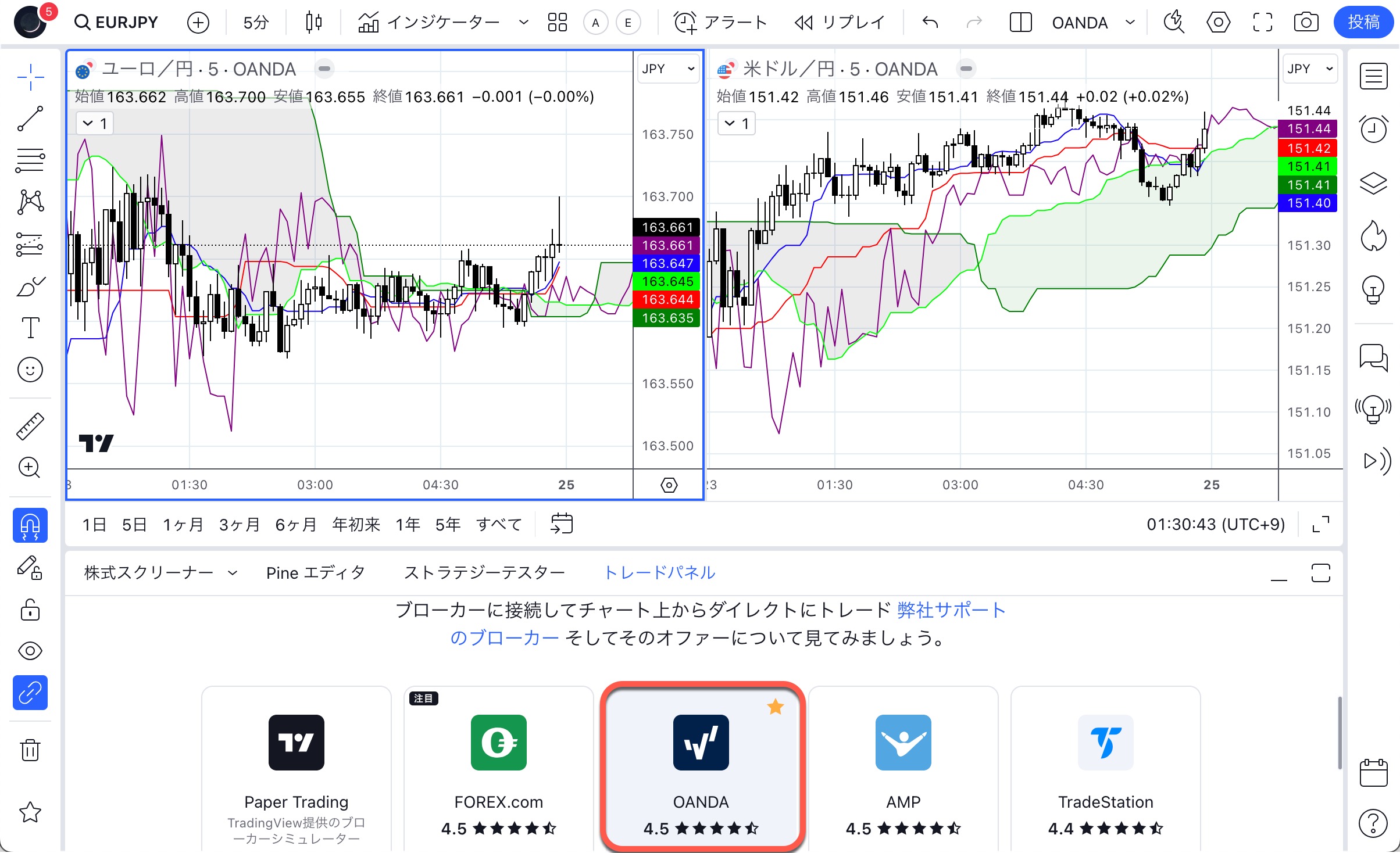
Task: Toggle hide all drawings eye icon
Action: pyautogui.click(x=30, y=651)
